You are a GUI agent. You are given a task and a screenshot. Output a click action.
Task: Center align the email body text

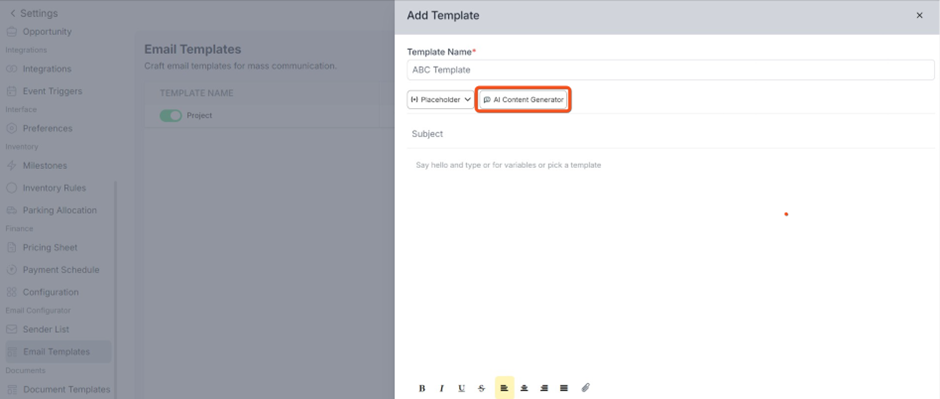(524, 388)
